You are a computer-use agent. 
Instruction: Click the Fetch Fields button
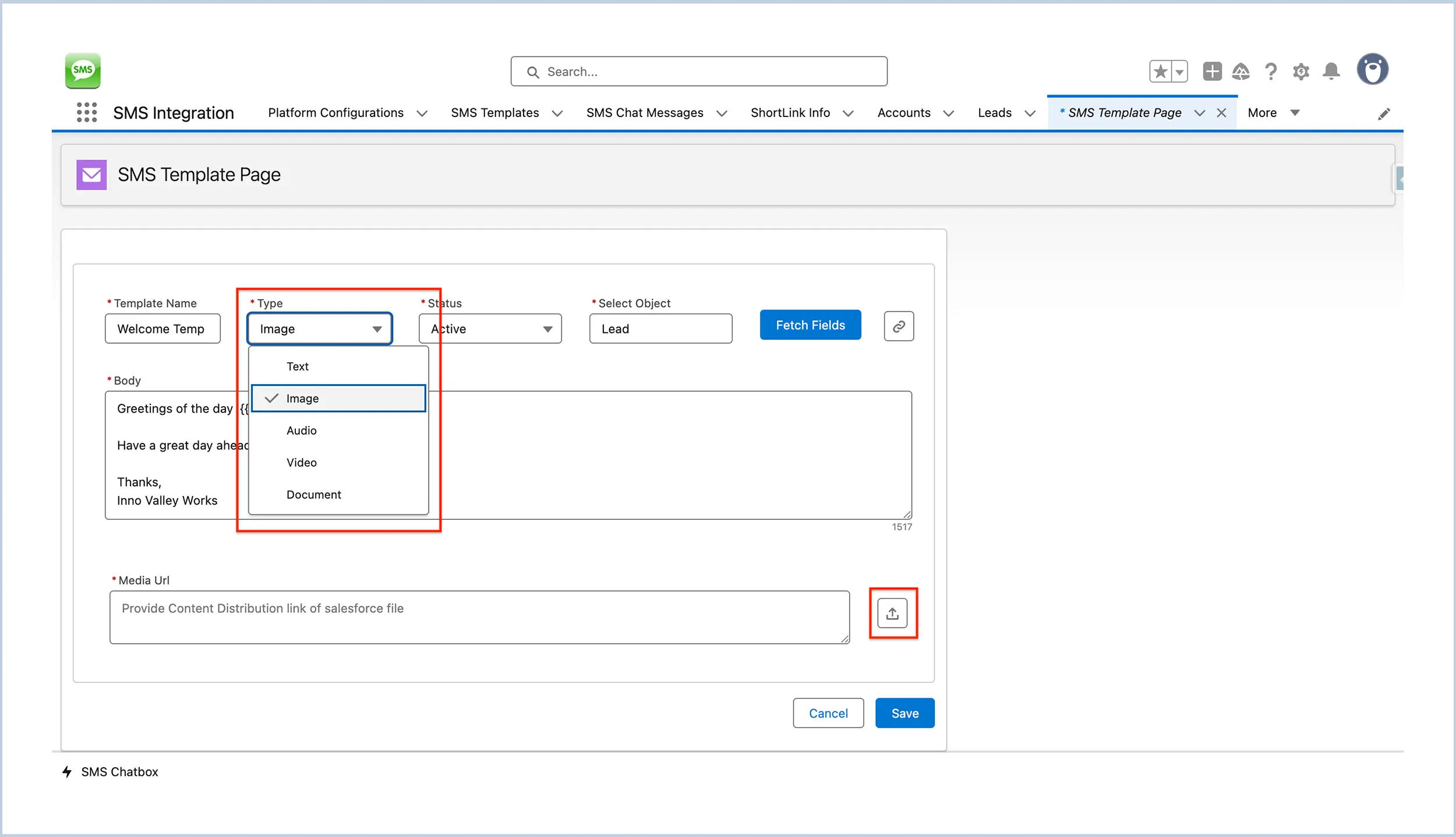(810, 325)
